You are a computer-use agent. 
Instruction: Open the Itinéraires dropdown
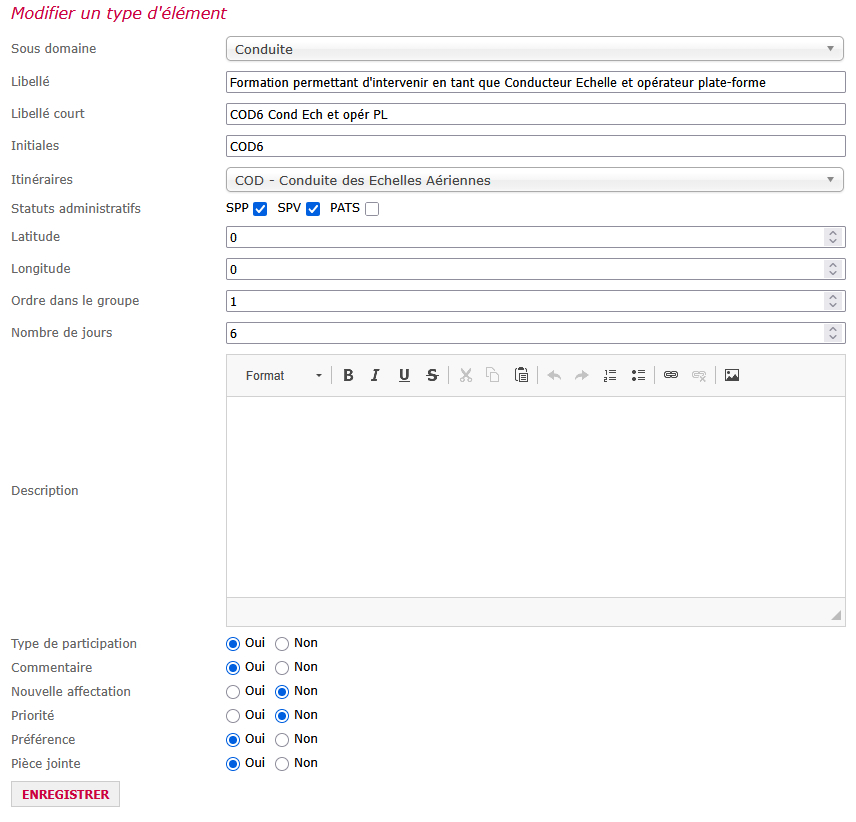click(534, 180)
